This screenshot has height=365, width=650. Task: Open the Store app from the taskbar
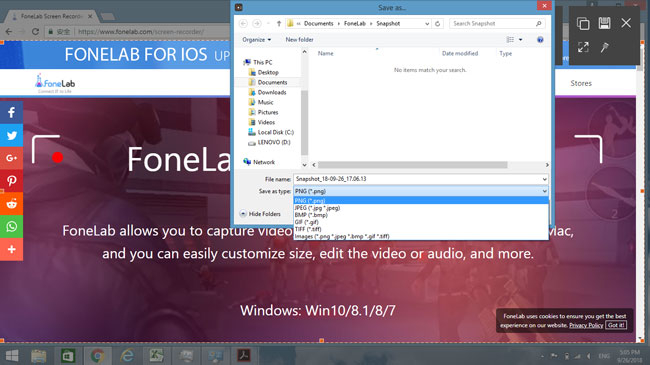tap(68, 356)
